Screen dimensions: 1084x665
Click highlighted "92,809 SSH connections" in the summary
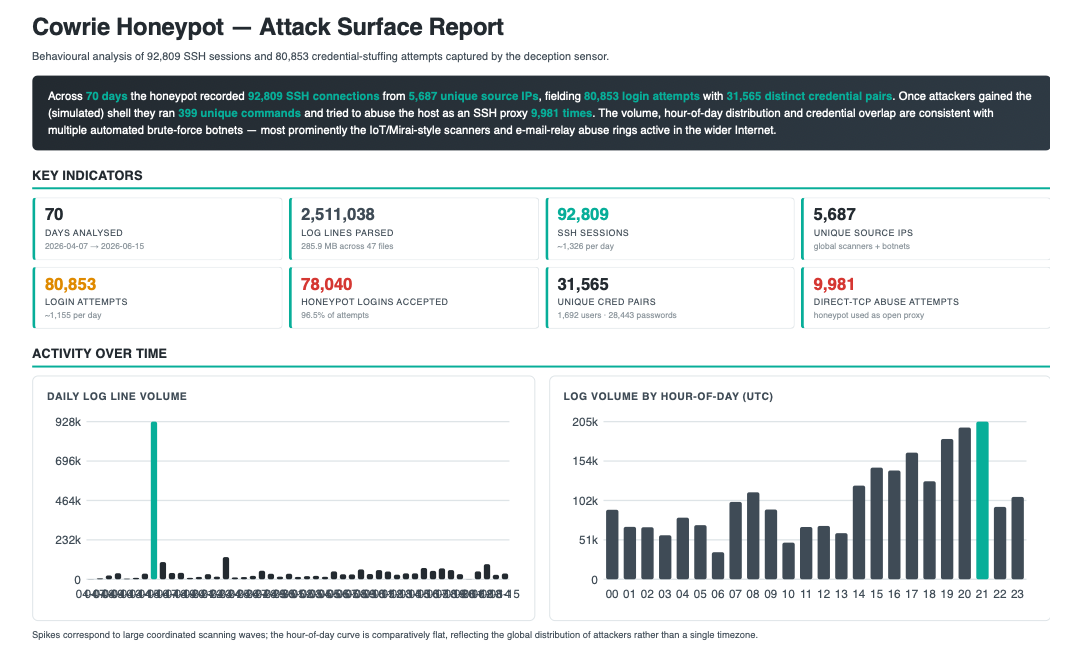click(x=313, y=96)
